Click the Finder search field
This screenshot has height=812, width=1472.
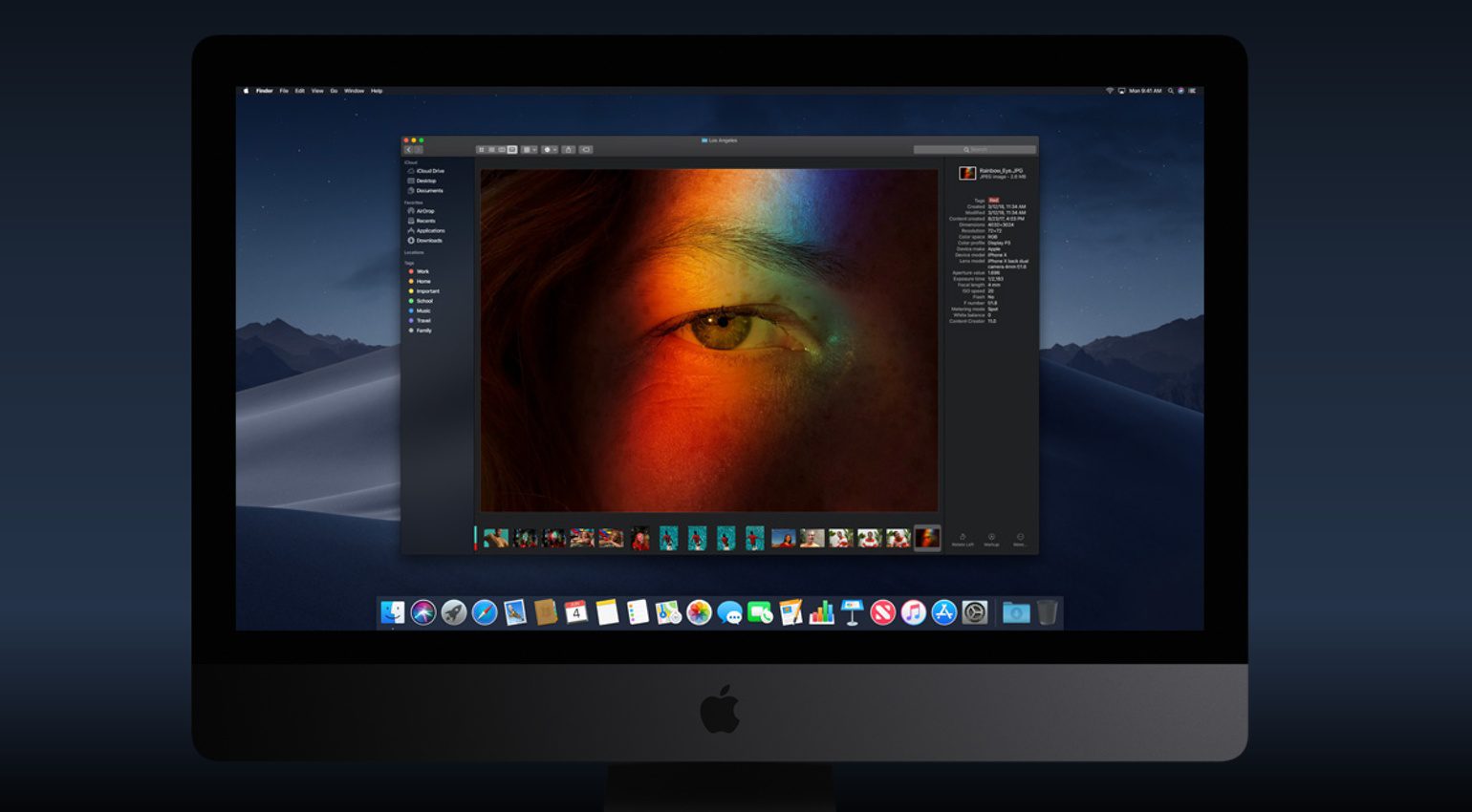tap(974, 150)
